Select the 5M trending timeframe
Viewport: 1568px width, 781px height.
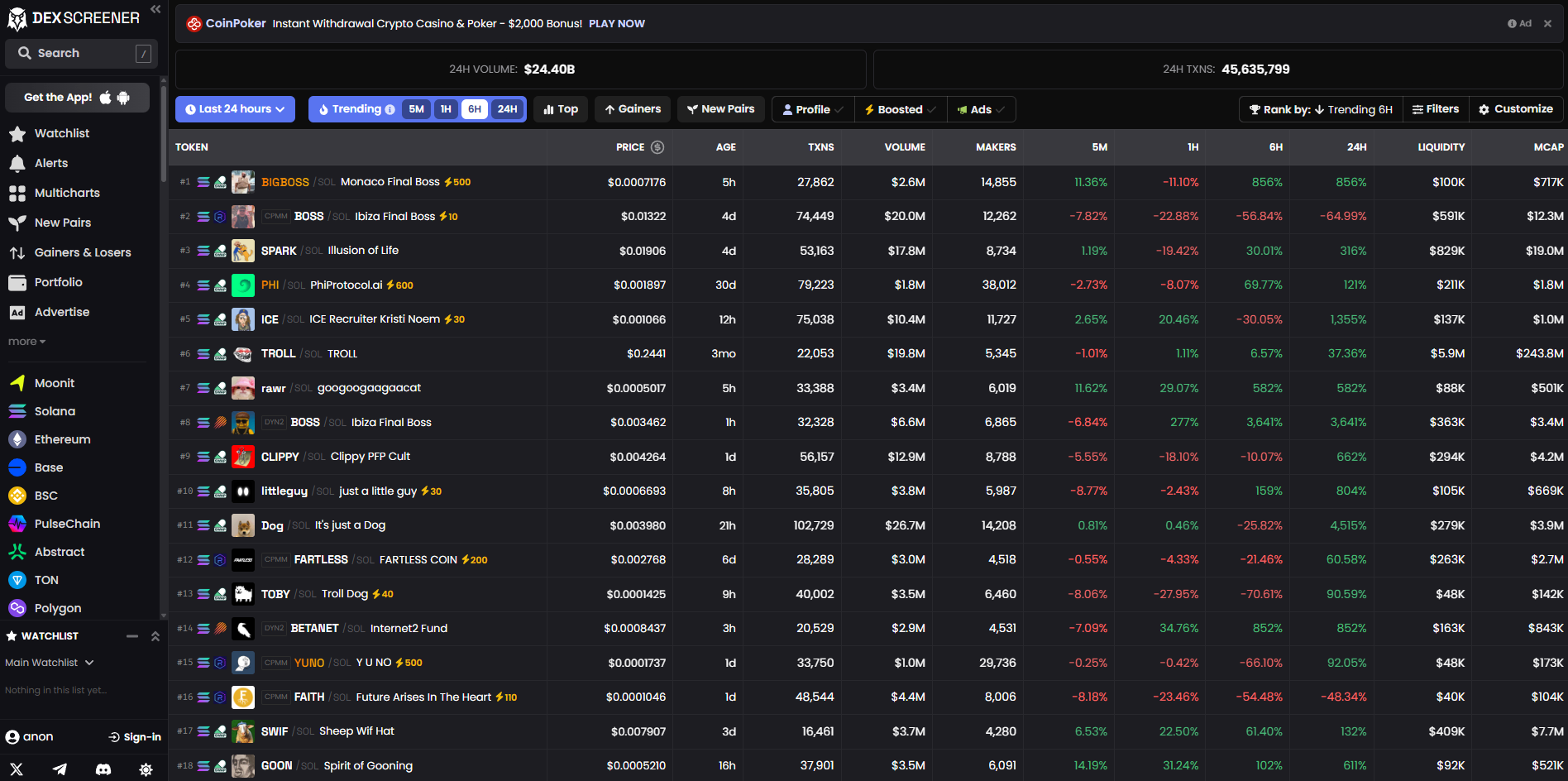pos(416,109)
